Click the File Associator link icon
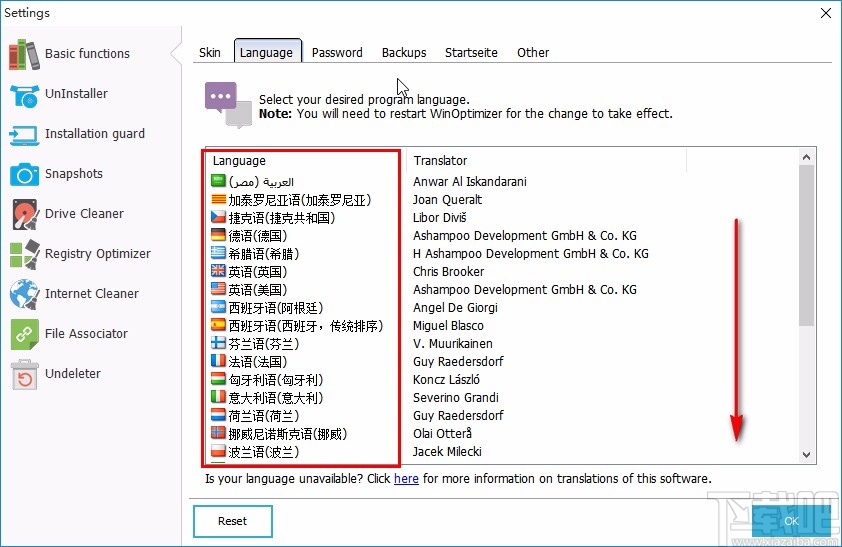The height and width of the screenshot is (547, 842). (24, 334)
